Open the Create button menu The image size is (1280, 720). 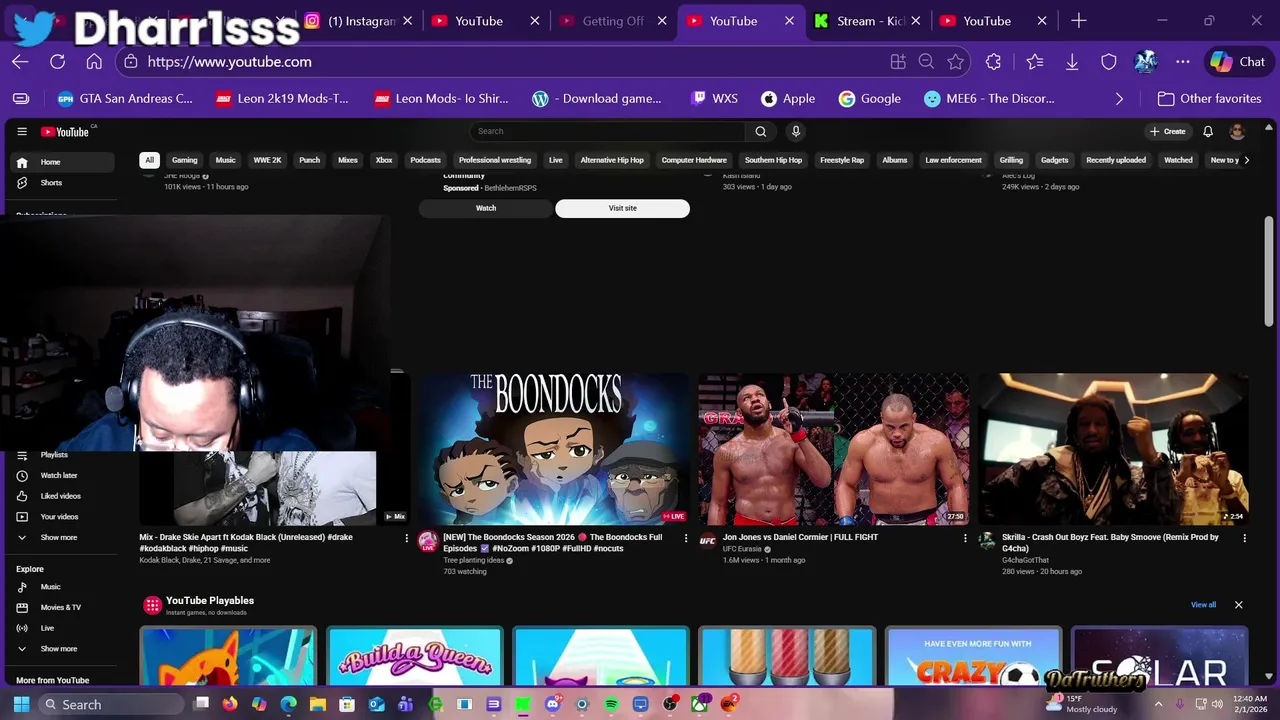pyautogui.click(x=1168, y=131)
